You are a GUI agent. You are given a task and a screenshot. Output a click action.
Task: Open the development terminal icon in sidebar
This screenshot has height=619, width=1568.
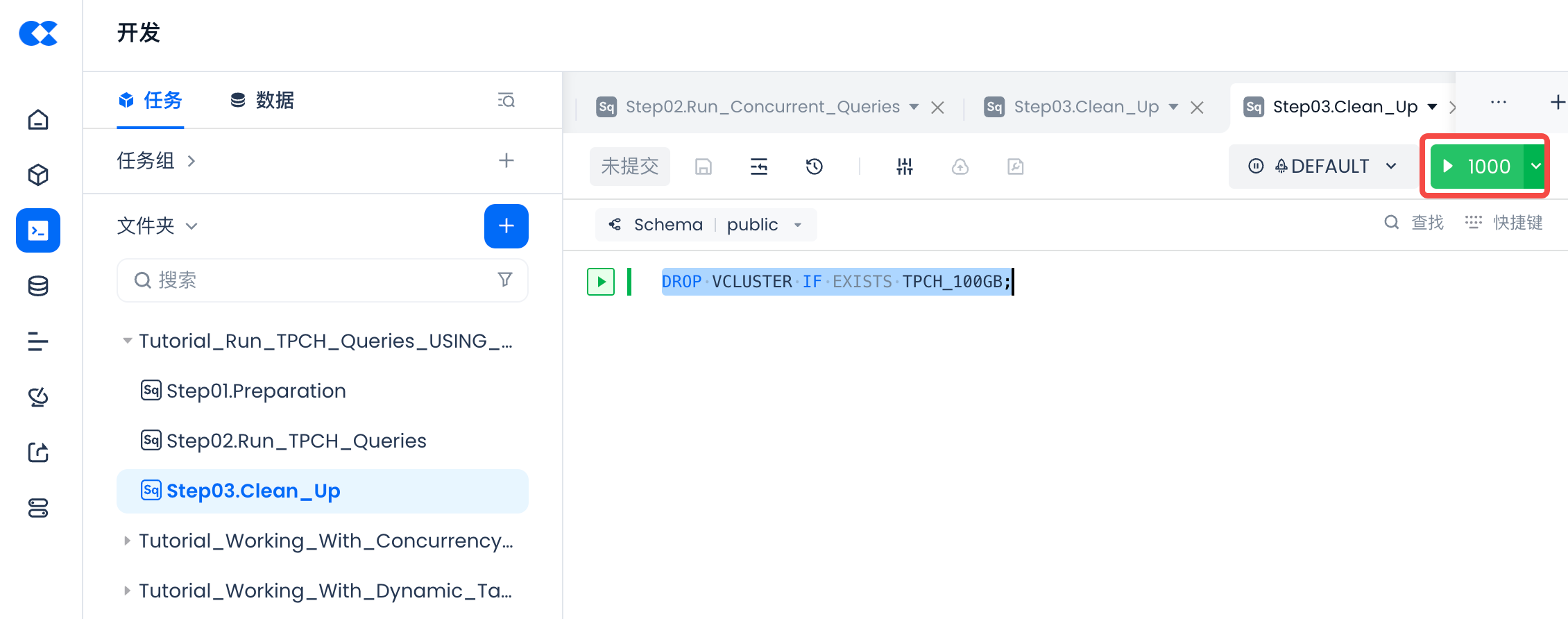pyautogui.click(x=38, y=230)
